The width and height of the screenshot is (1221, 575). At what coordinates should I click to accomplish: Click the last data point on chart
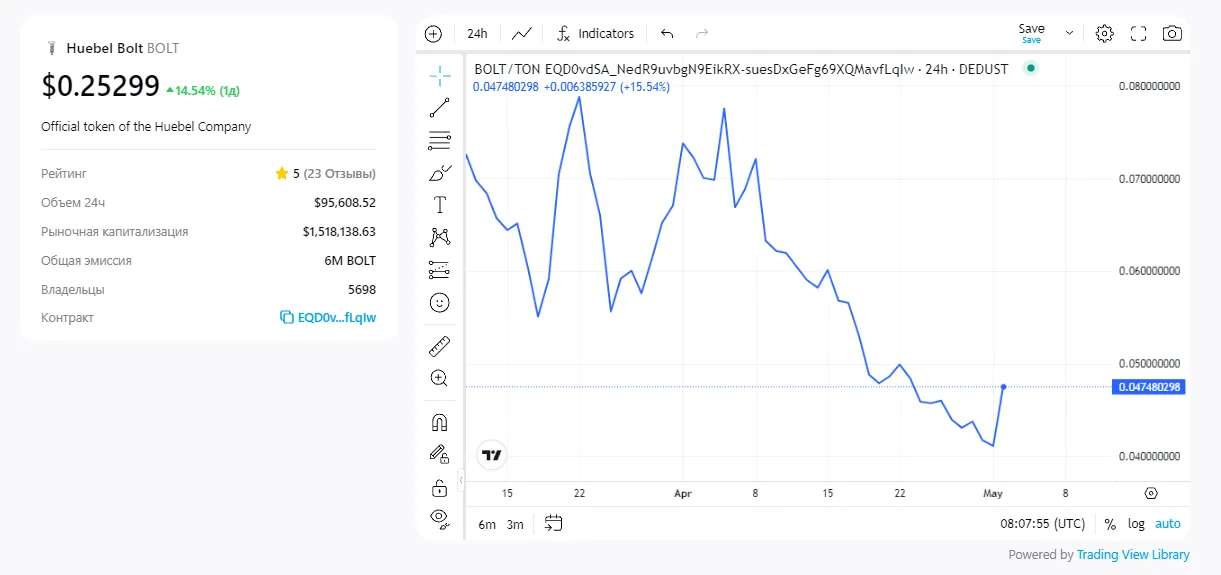click(x=1003, y=386)
